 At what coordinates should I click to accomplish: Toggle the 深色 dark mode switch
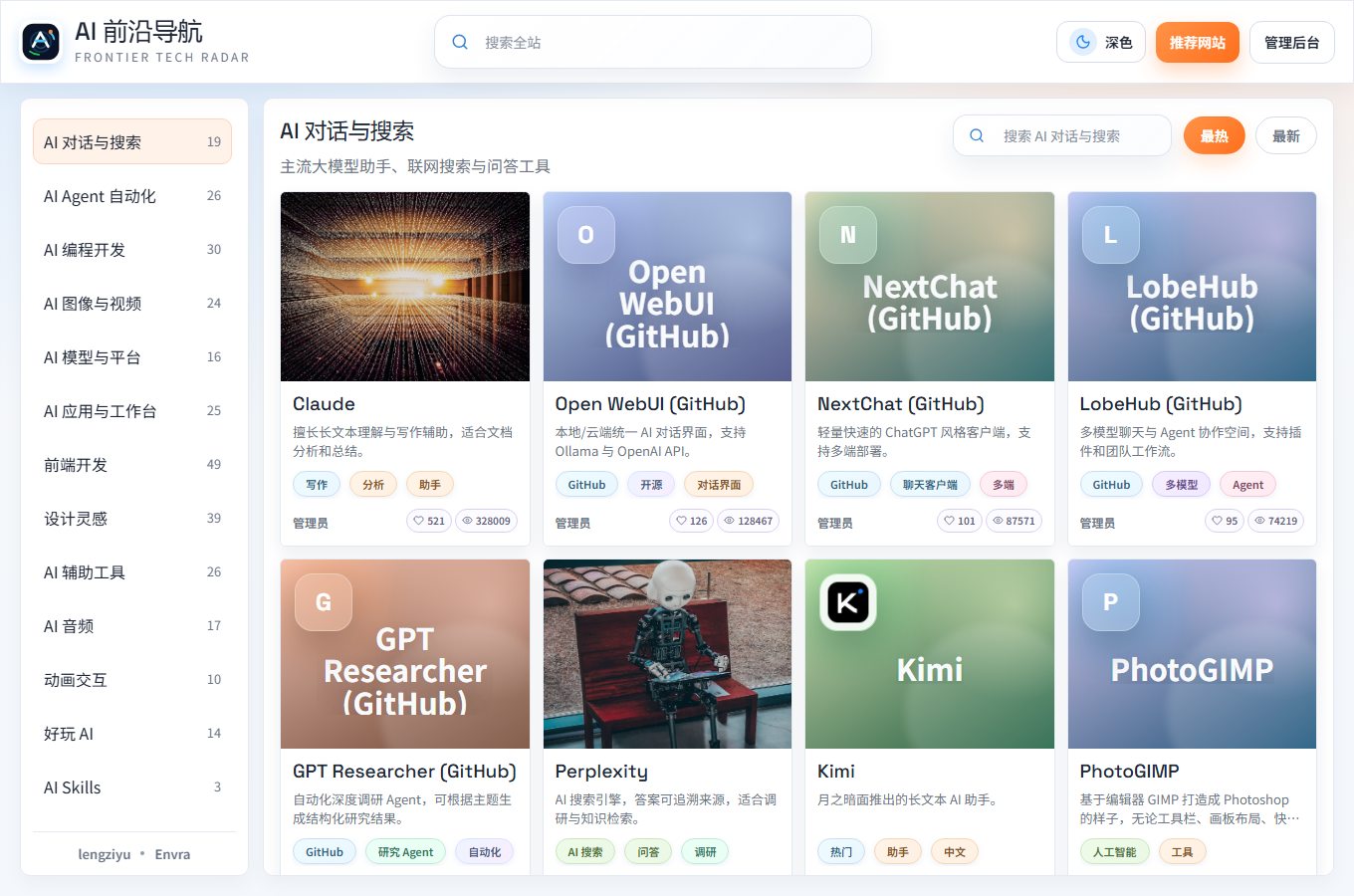[x=1101, y=42]
